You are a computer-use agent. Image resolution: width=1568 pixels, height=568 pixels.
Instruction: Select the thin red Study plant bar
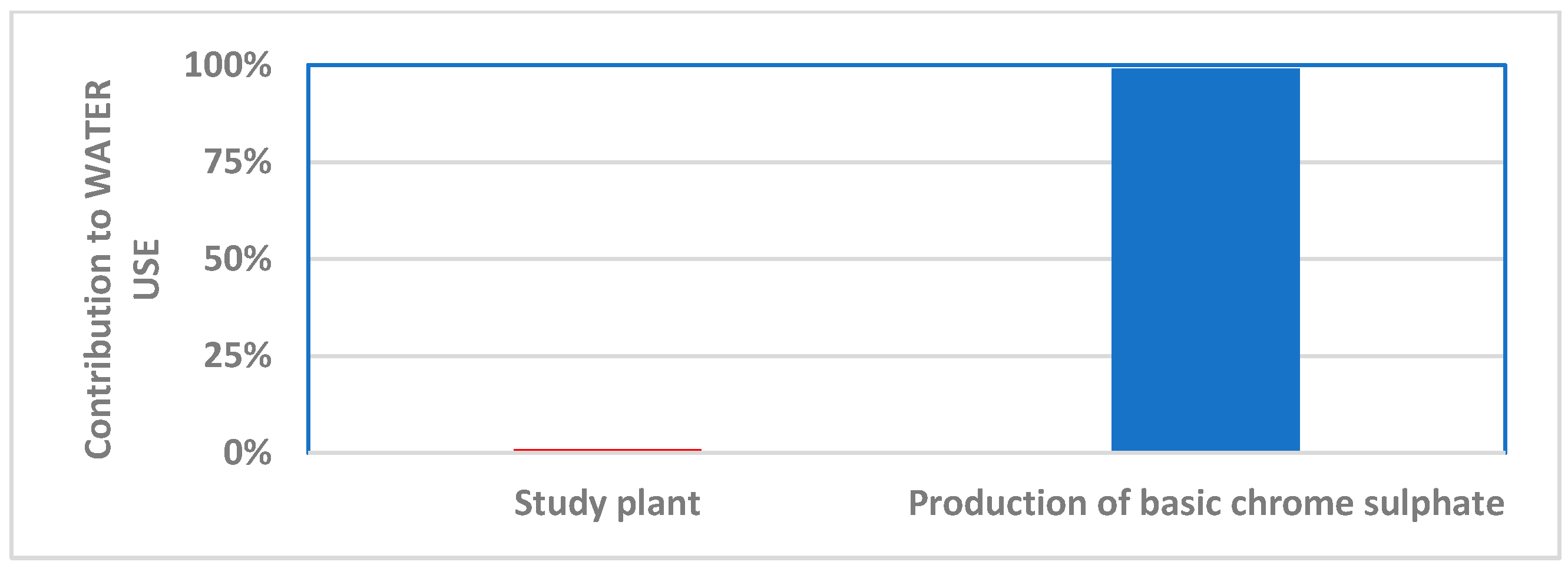pos(607,450)
